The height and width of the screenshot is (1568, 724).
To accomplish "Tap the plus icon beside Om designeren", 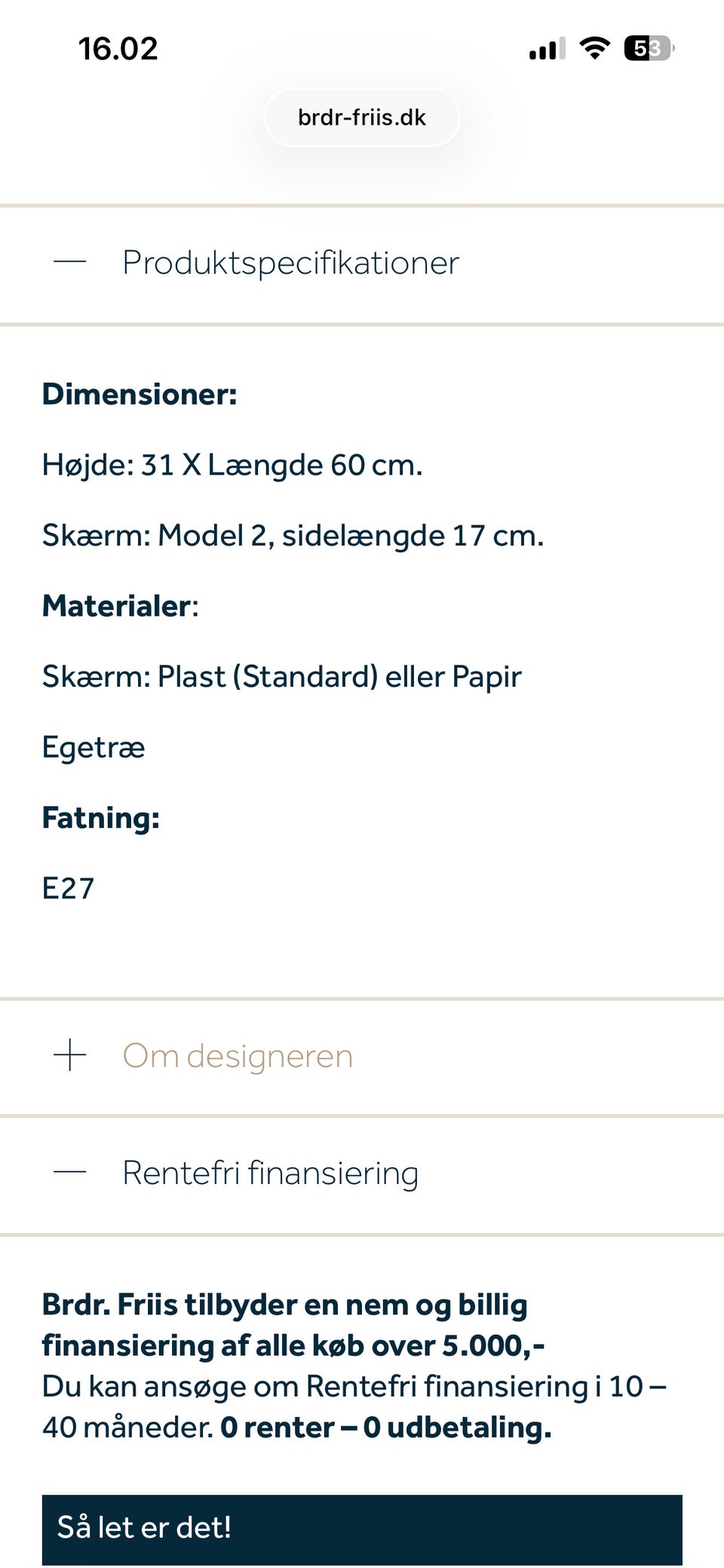I will (69, 1056).
